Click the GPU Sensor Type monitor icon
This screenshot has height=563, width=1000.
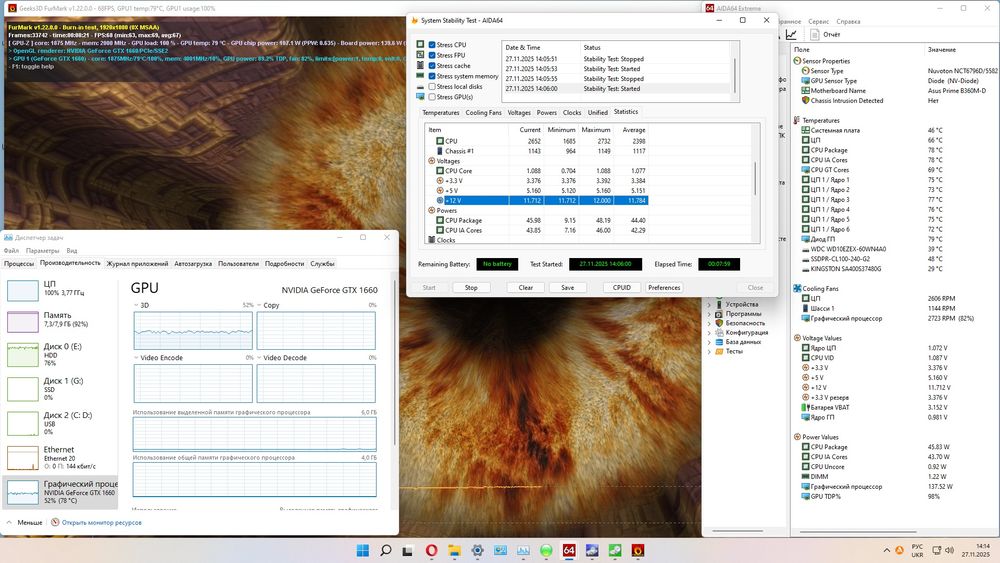[805, 81]
